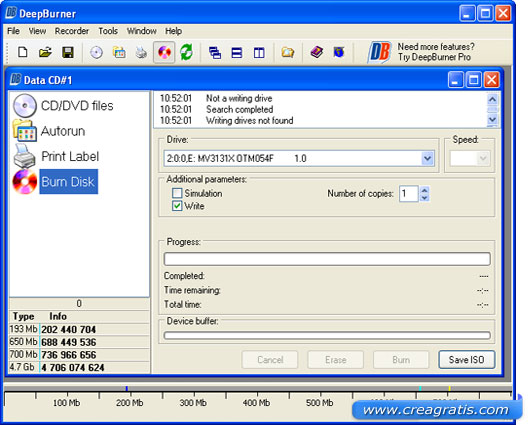Click the Cancel button
Viewport: 530px width, 425px height.
pos(270,359)
